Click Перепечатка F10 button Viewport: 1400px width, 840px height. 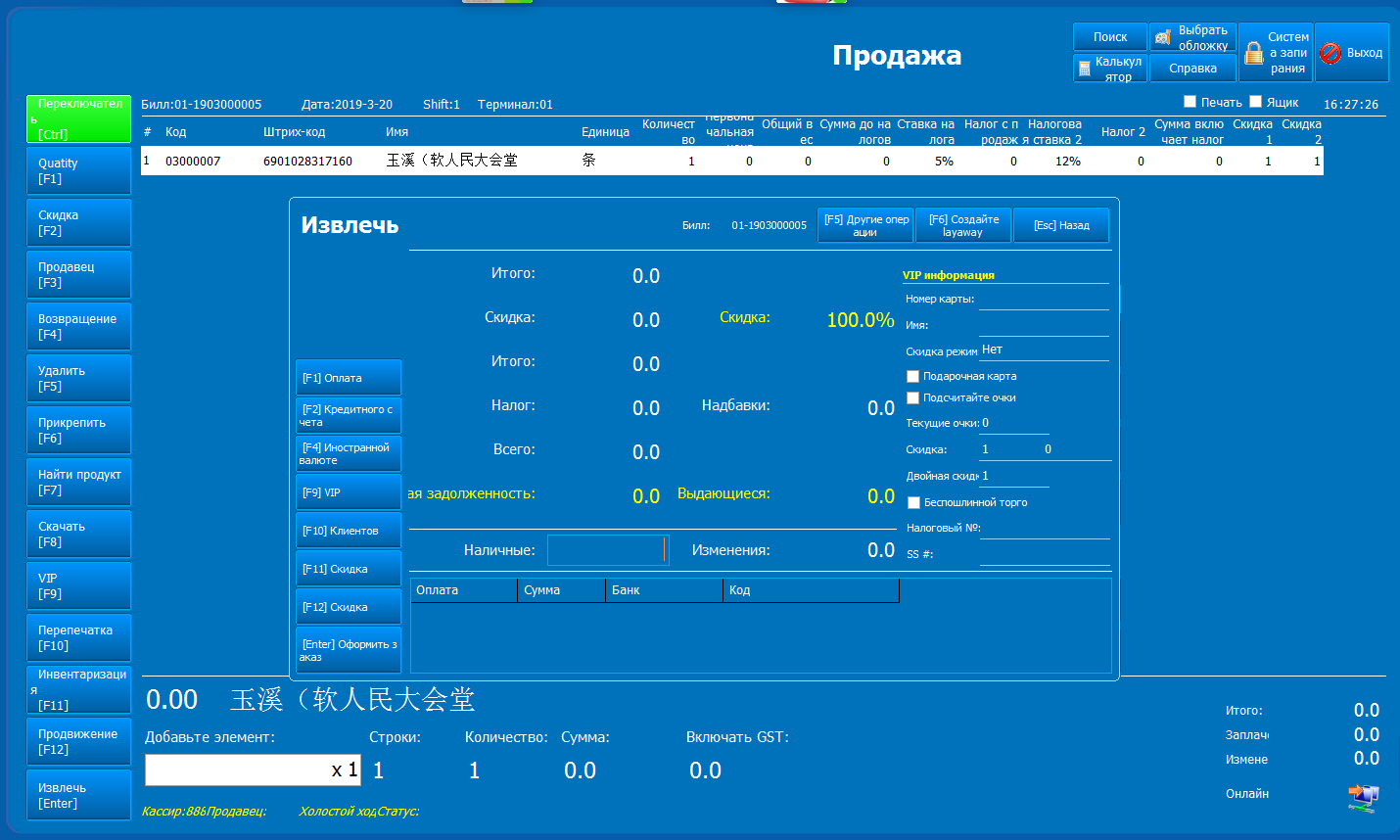[78, 637]
